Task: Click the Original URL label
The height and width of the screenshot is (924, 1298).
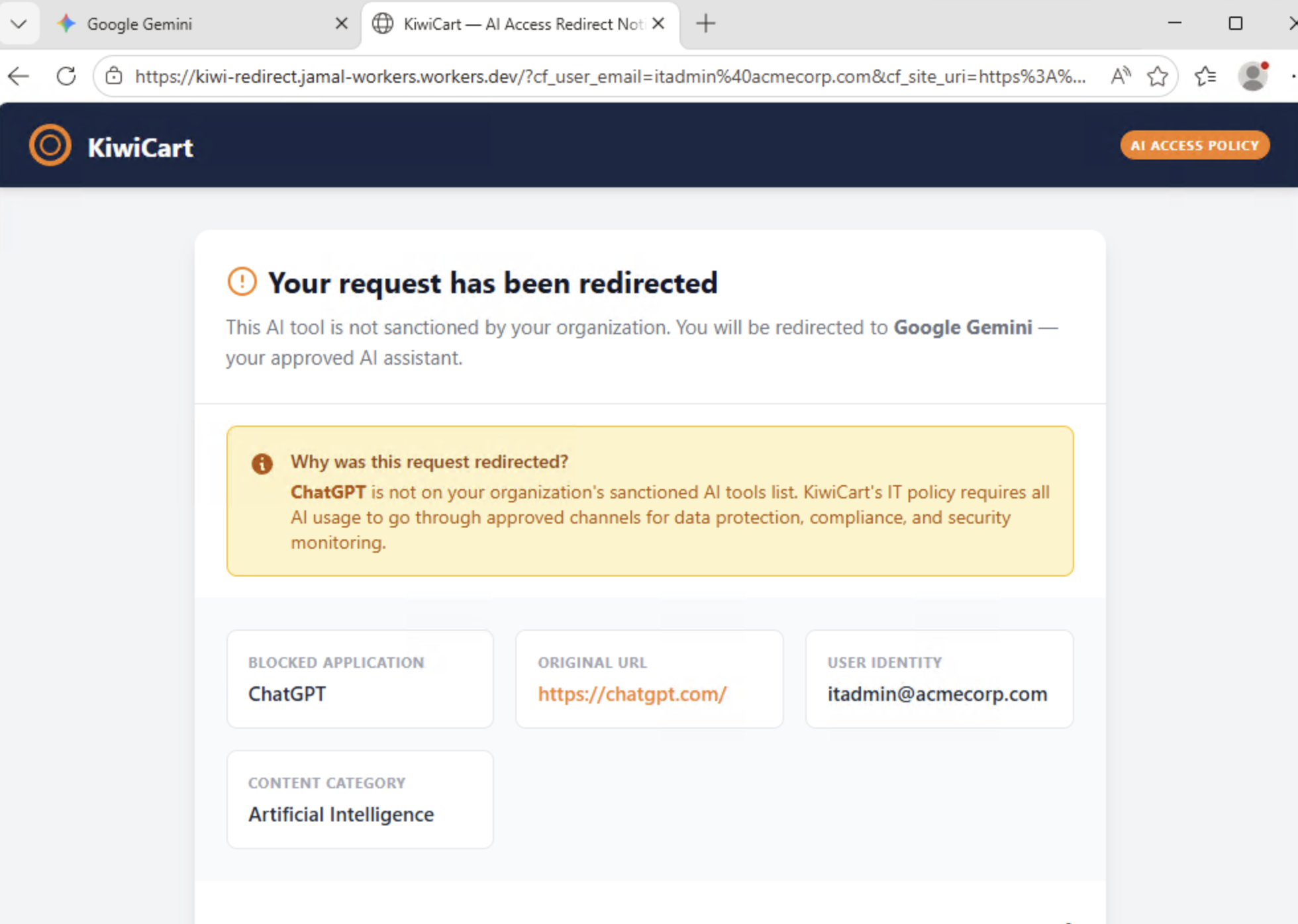Action: pos(593,663)
